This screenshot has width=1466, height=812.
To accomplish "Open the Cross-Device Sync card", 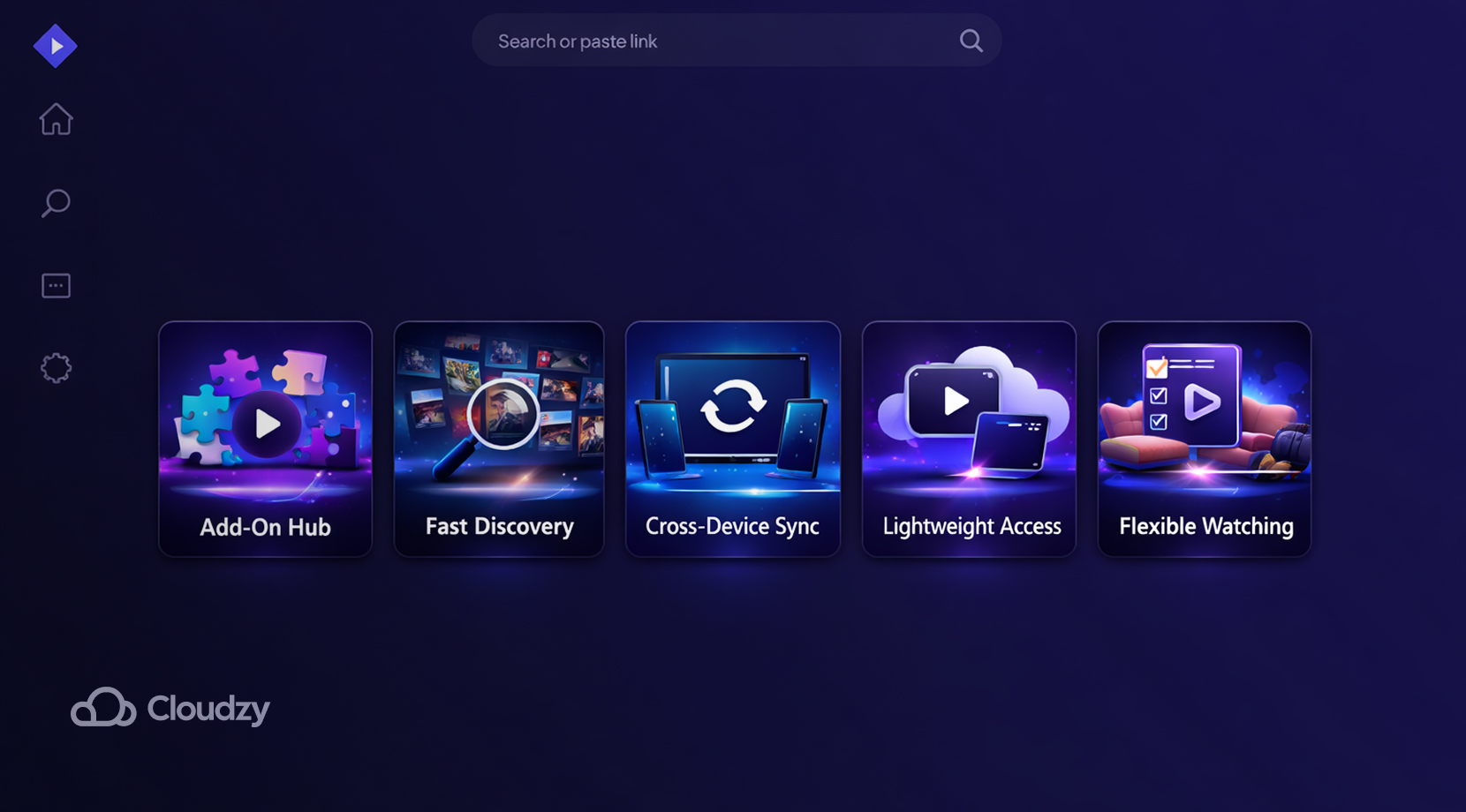I will click(x=732, y=439).
